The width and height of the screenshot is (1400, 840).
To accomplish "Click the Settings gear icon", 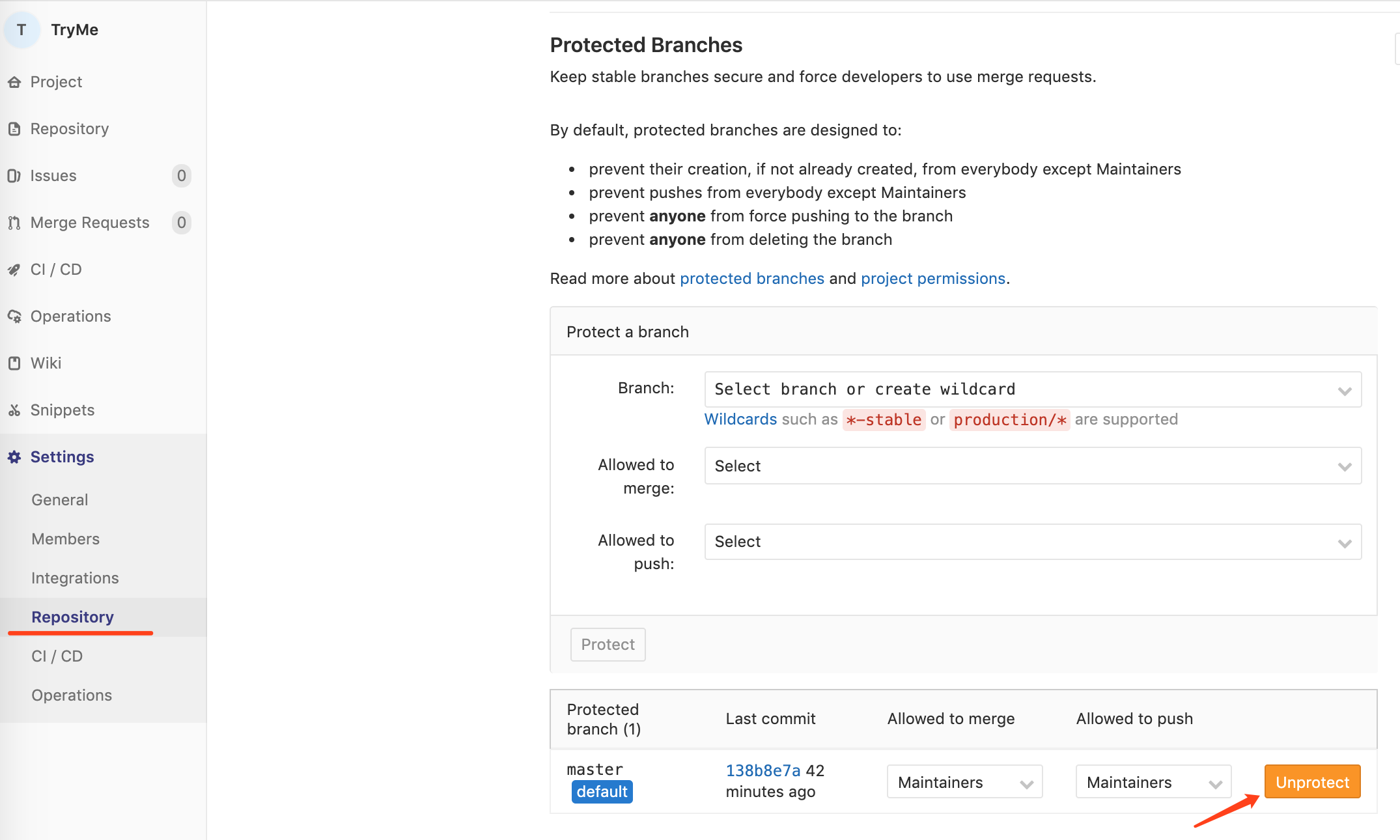I will [x=15, y=456].
